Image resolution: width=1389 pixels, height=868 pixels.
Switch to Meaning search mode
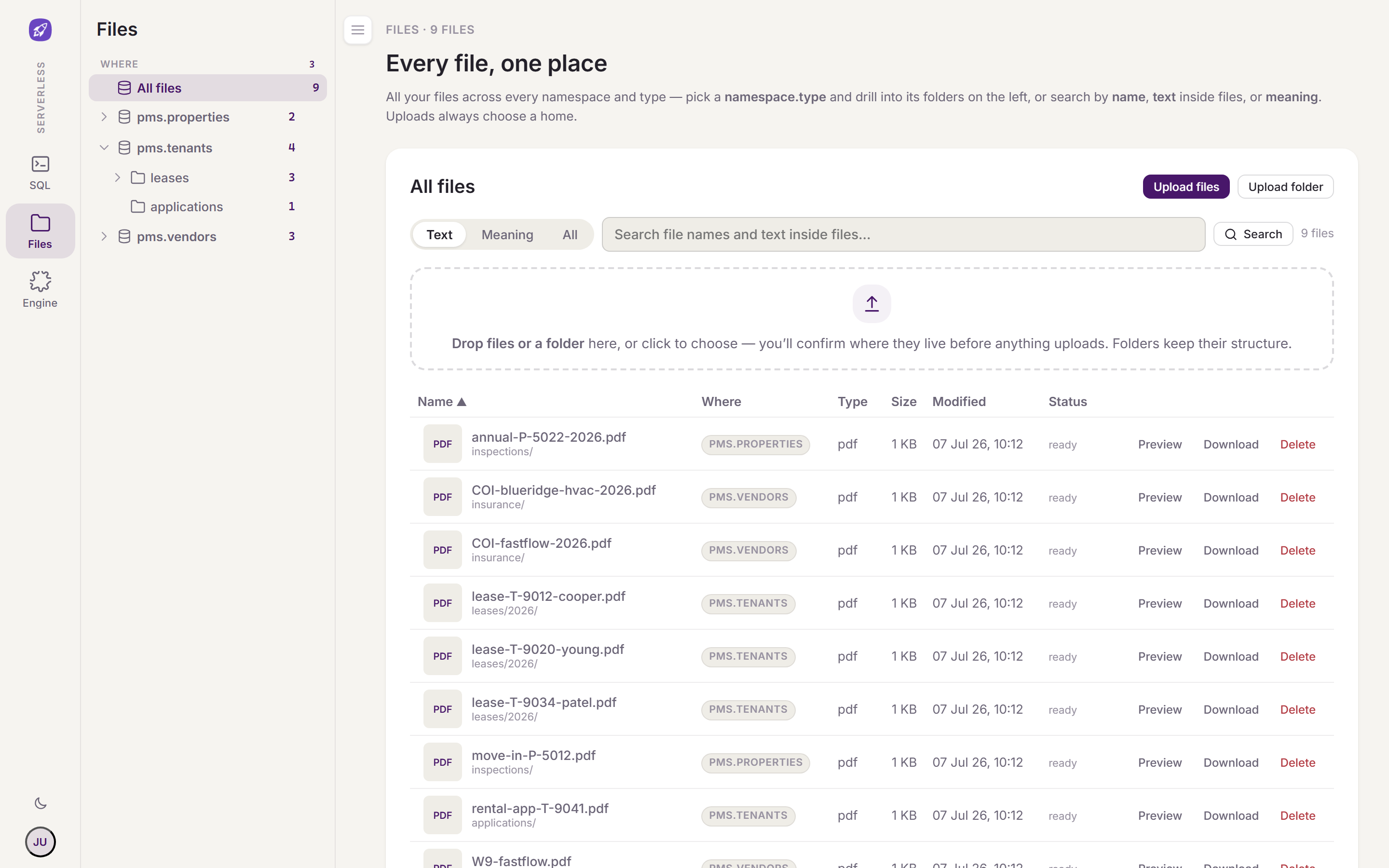coord(507,234)
